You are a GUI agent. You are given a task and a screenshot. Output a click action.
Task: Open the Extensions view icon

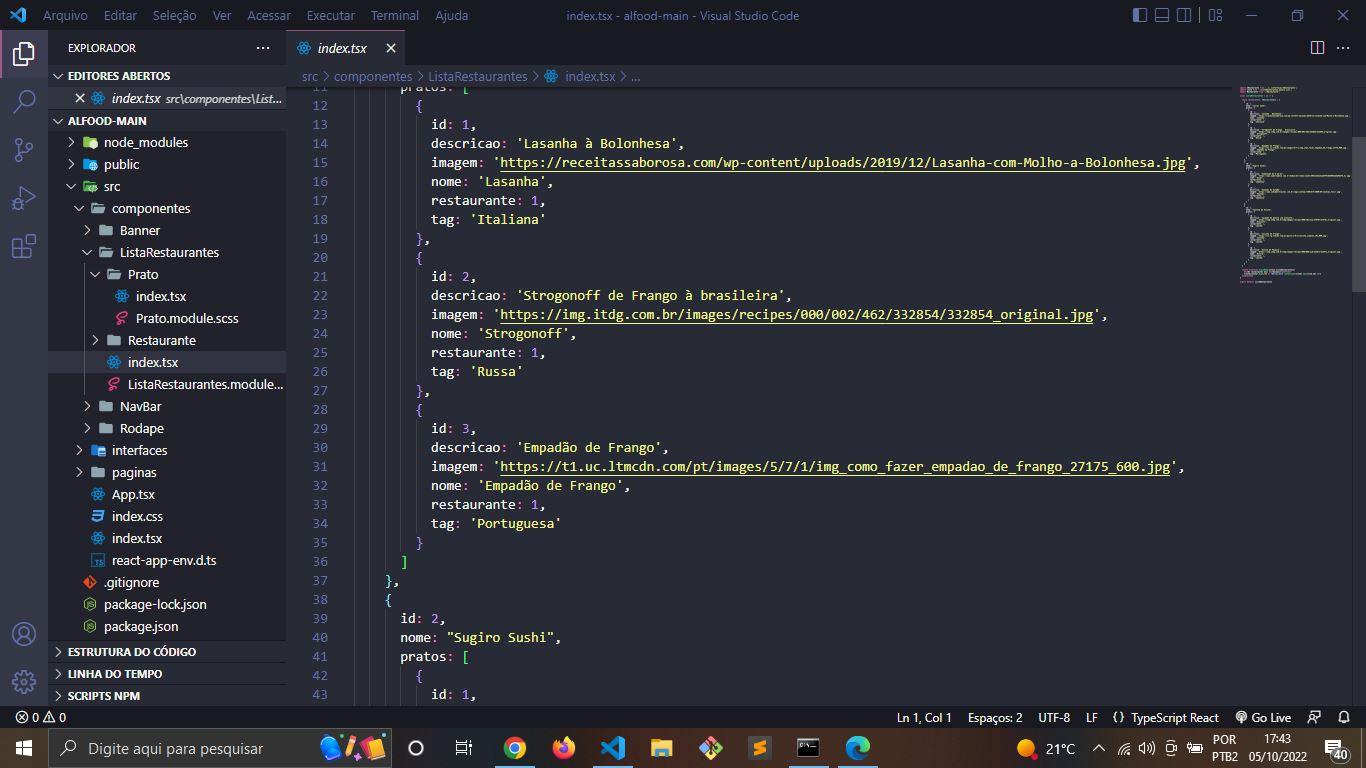tap(24, 246)
